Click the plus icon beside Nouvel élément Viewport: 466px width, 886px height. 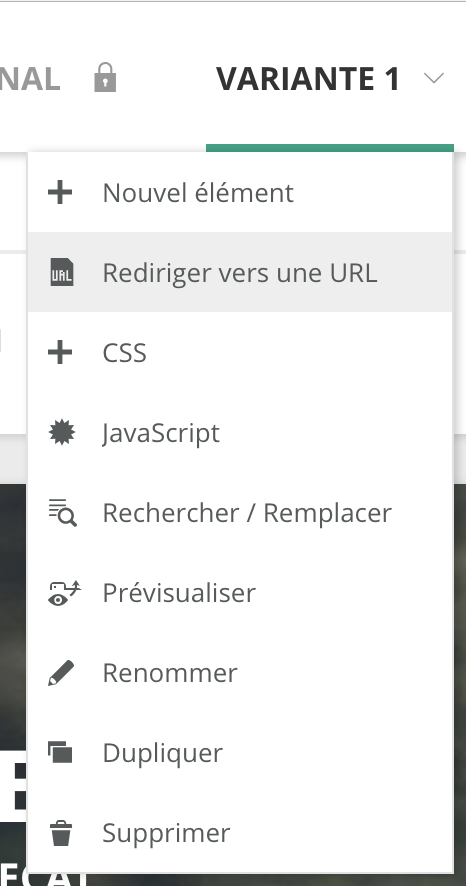point(60,192)
